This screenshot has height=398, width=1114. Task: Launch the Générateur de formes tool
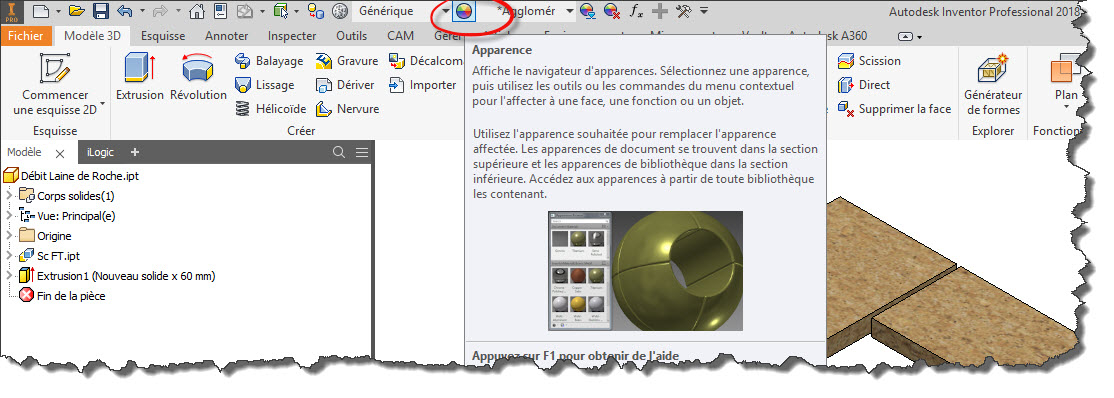click(993, 84)
